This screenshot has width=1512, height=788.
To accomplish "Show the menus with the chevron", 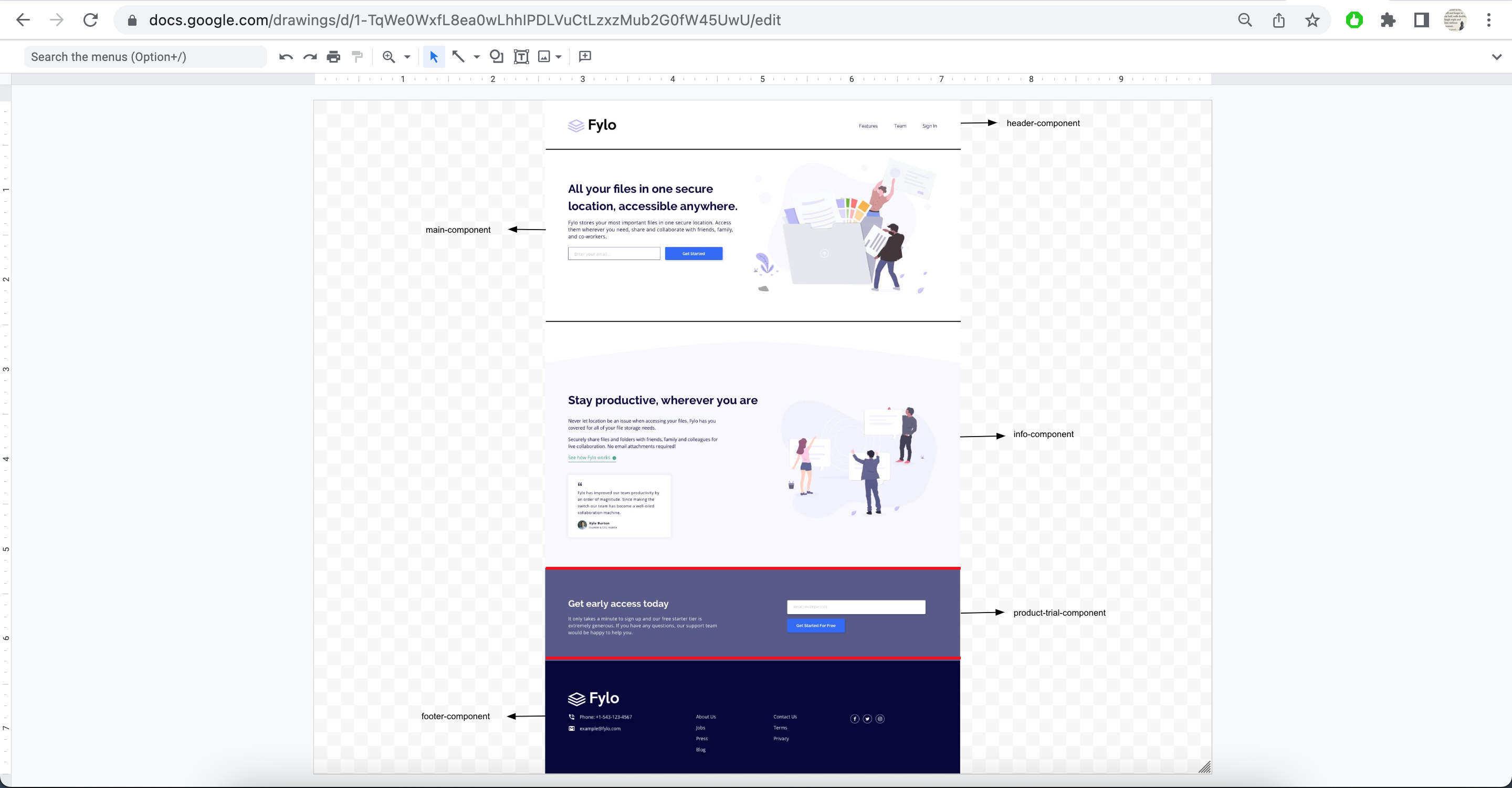I will tap(1496, 57).
